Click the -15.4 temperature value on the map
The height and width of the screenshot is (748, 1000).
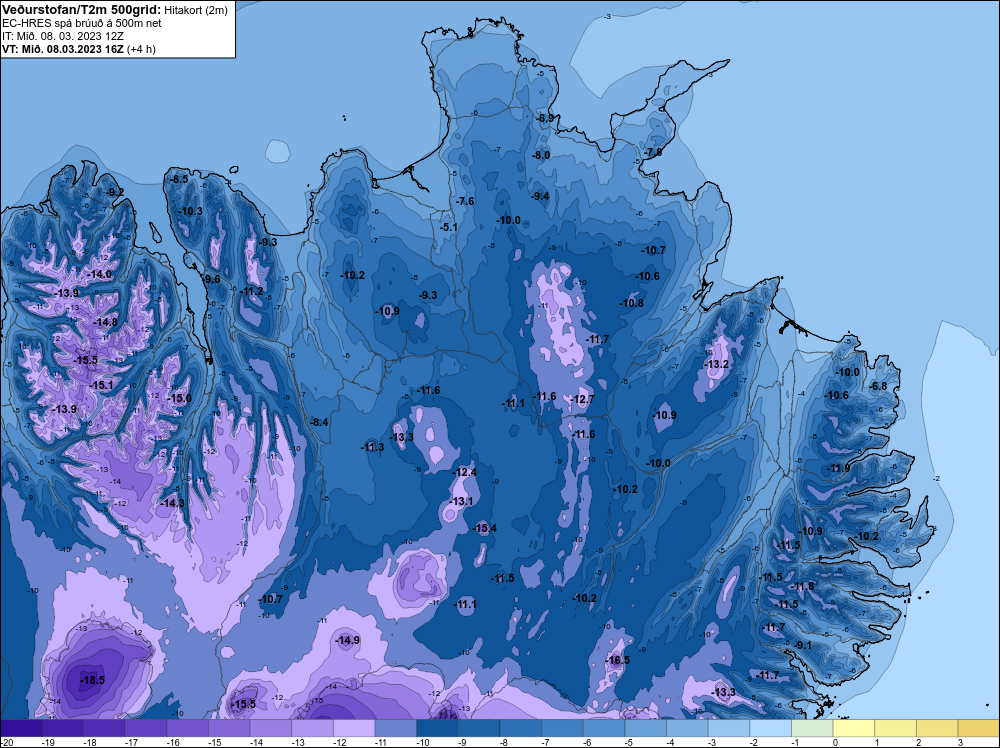coord(484,528)
